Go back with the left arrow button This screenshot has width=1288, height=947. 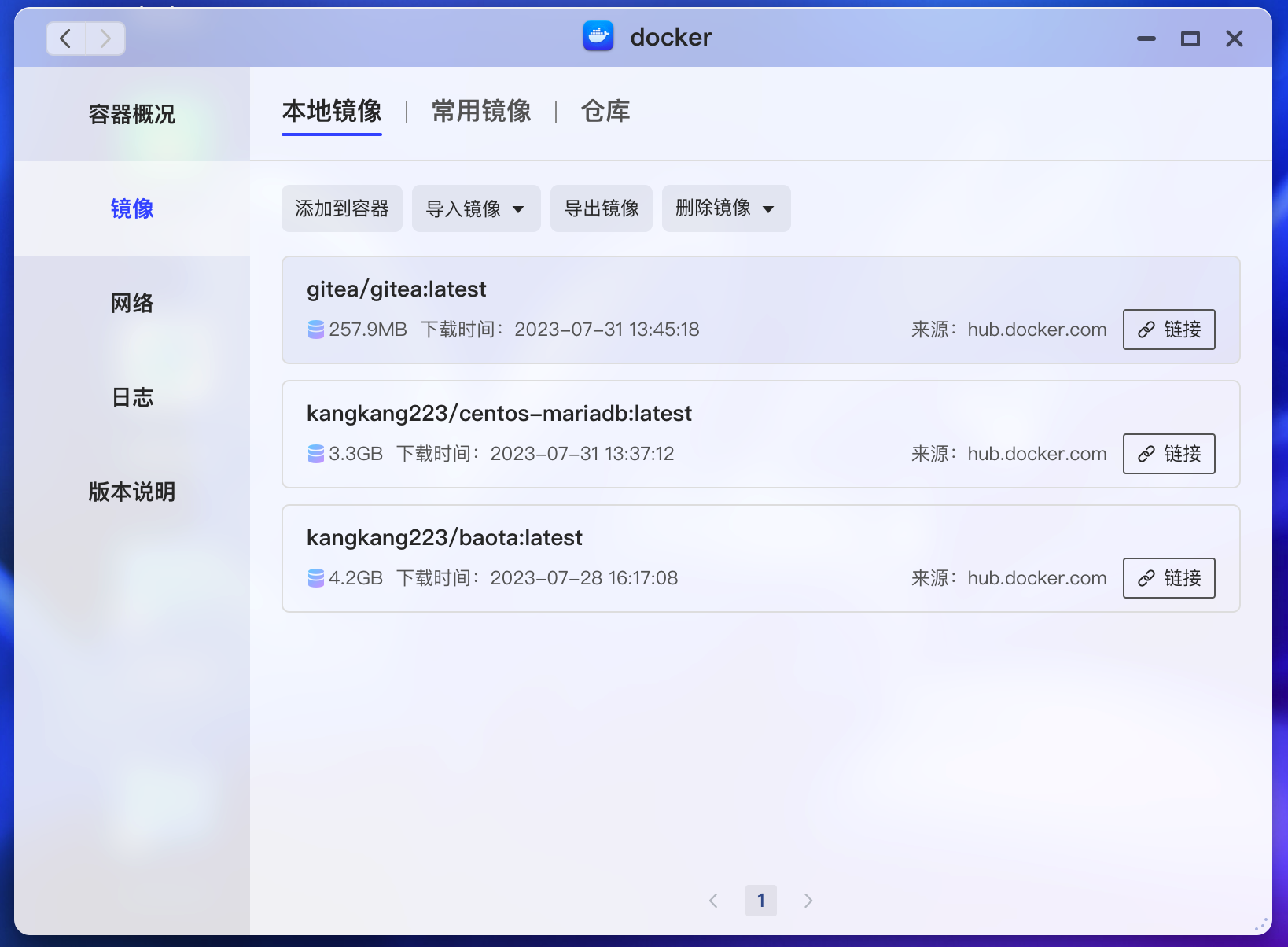pyautogui.click(x=66, y=39)
